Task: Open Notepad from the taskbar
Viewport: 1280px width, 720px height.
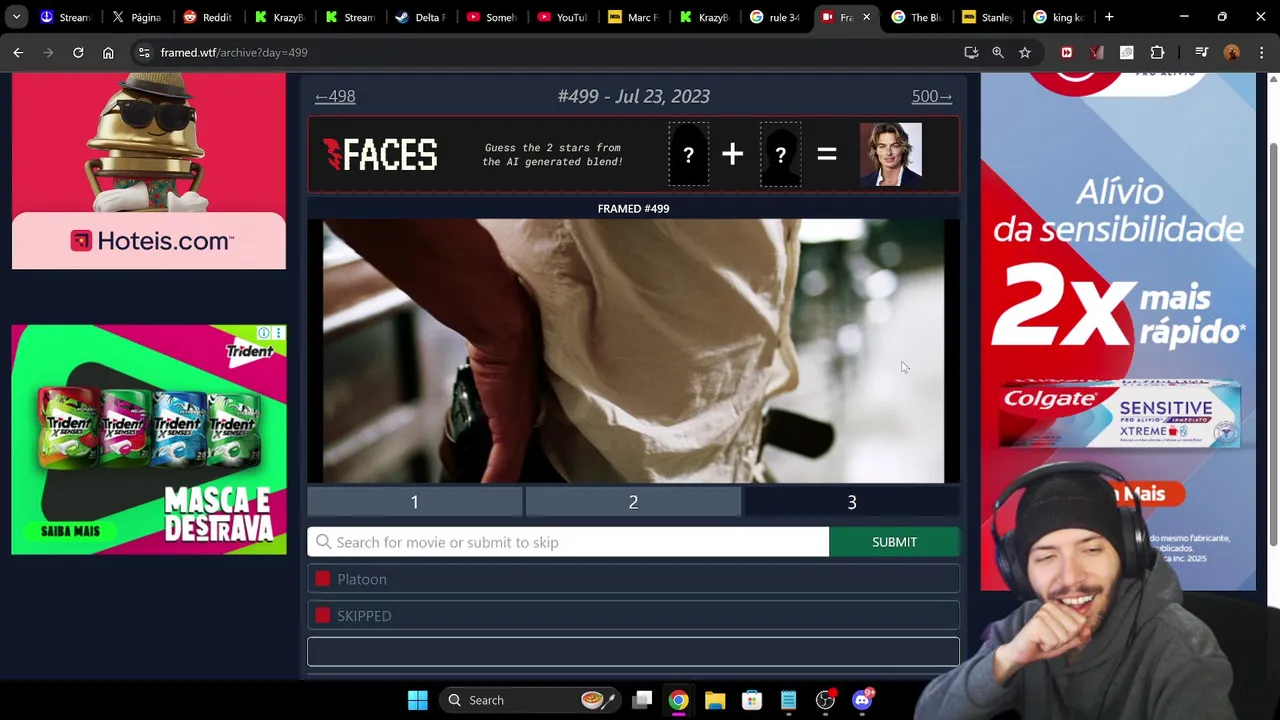Action: click(788, 700)
